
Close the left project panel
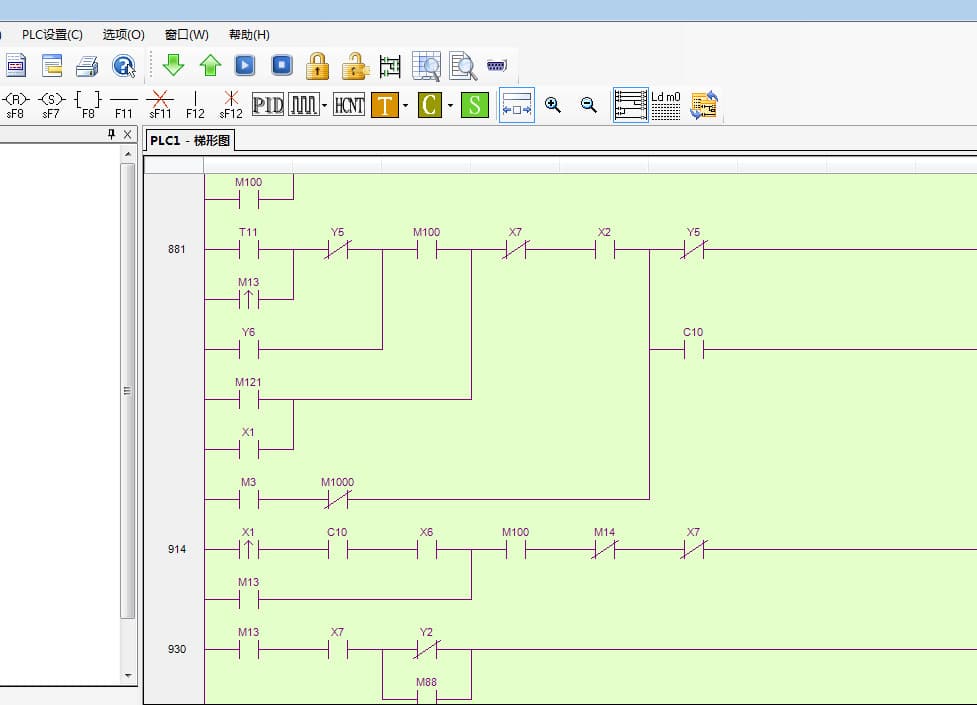[127, 135]
